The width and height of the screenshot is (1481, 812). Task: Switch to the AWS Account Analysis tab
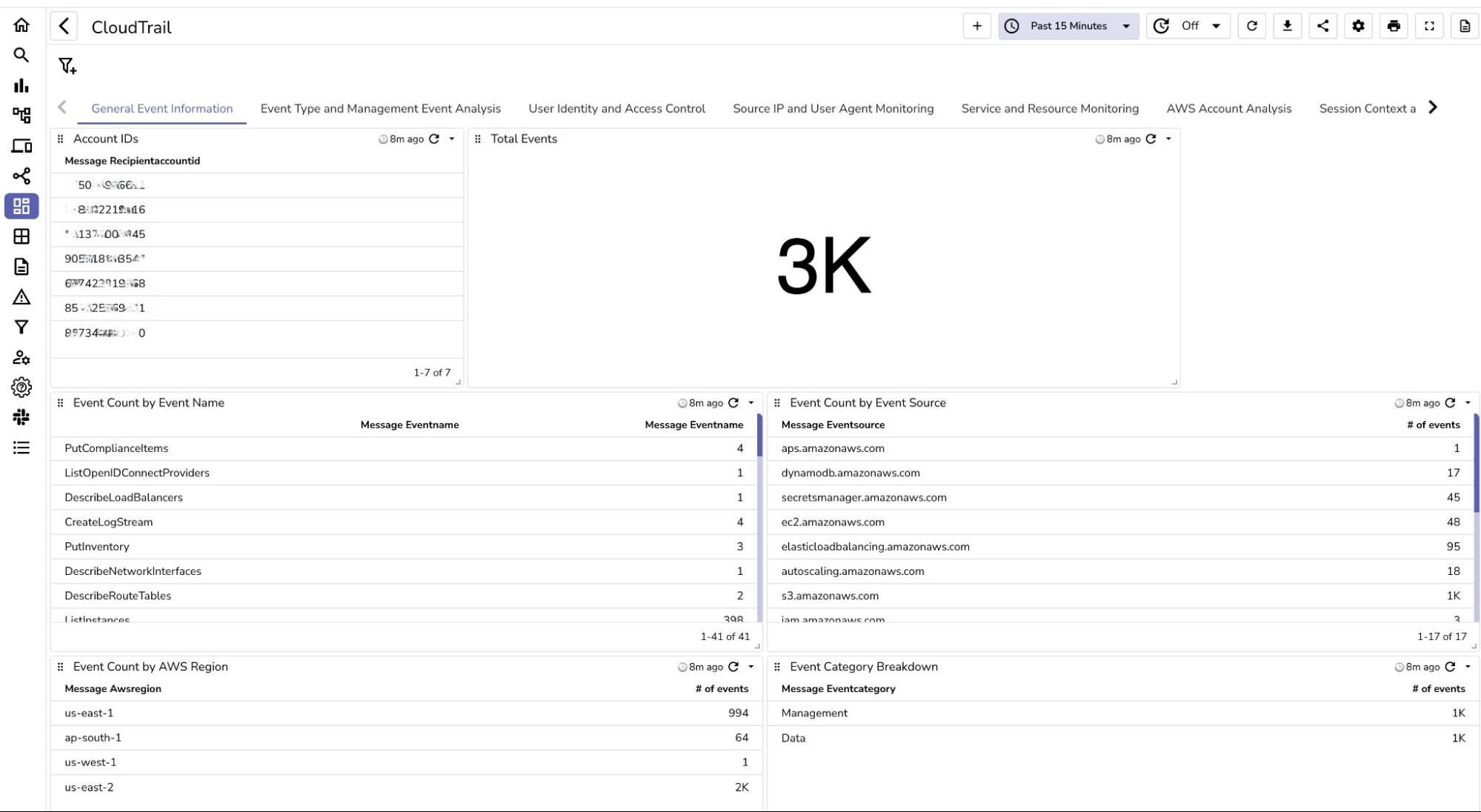tap(1228, 108)
